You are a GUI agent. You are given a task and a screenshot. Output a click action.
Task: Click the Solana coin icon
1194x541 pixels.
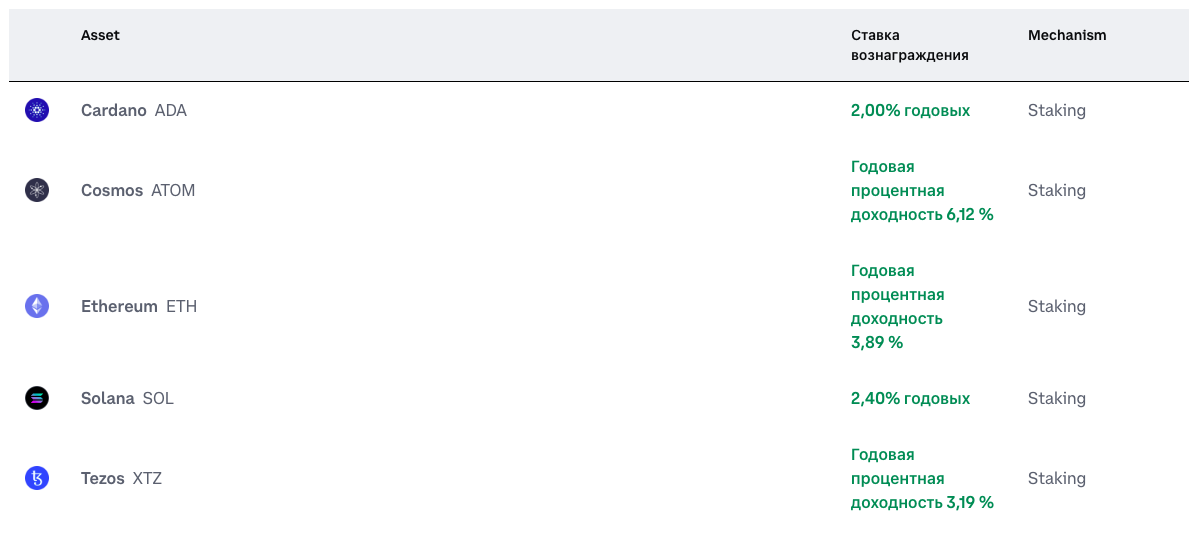(37, 399)
